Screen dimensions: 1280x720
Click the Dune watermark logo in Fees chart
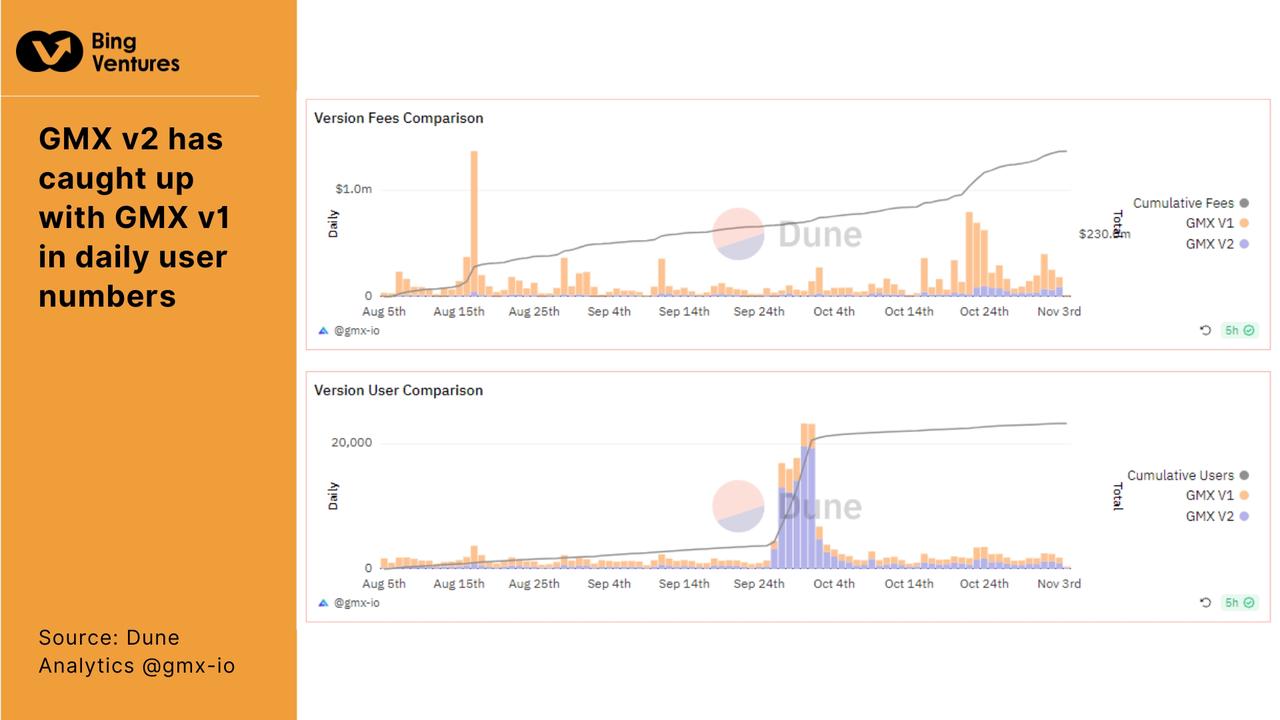click(x=739, y=234)
